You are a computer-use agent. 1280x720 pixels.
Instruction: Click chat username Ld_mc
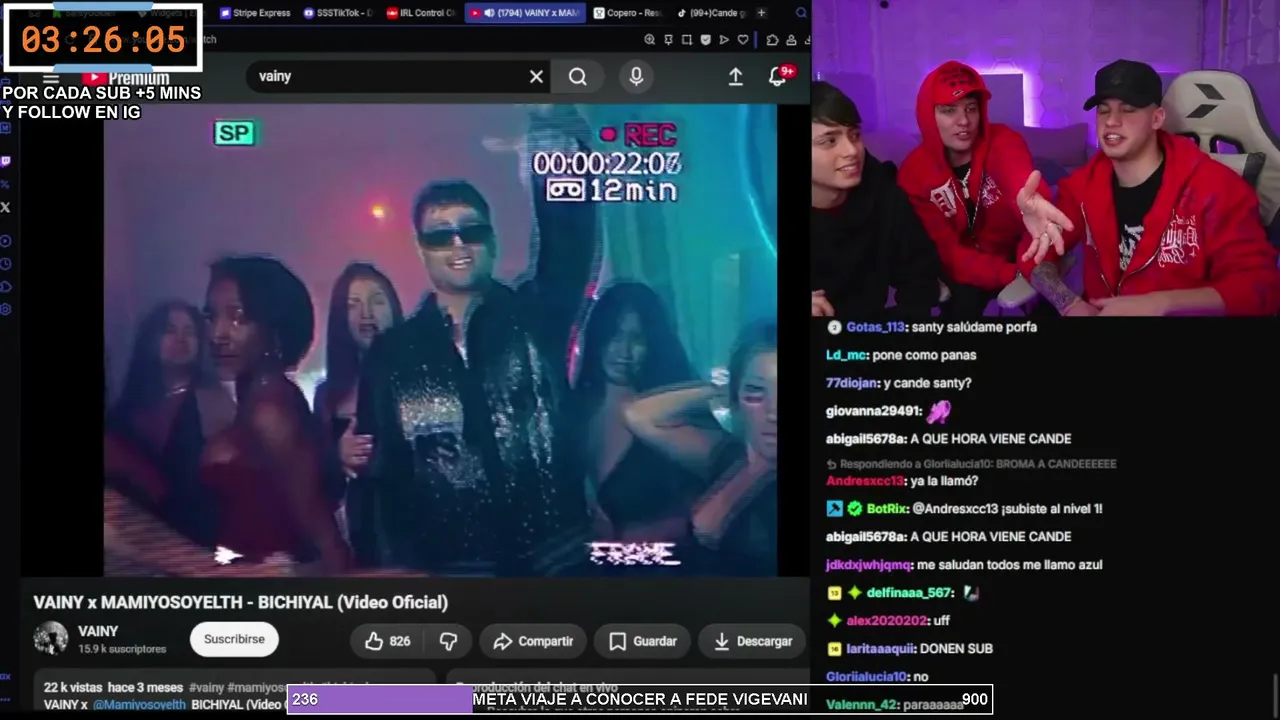click(846, 355)
